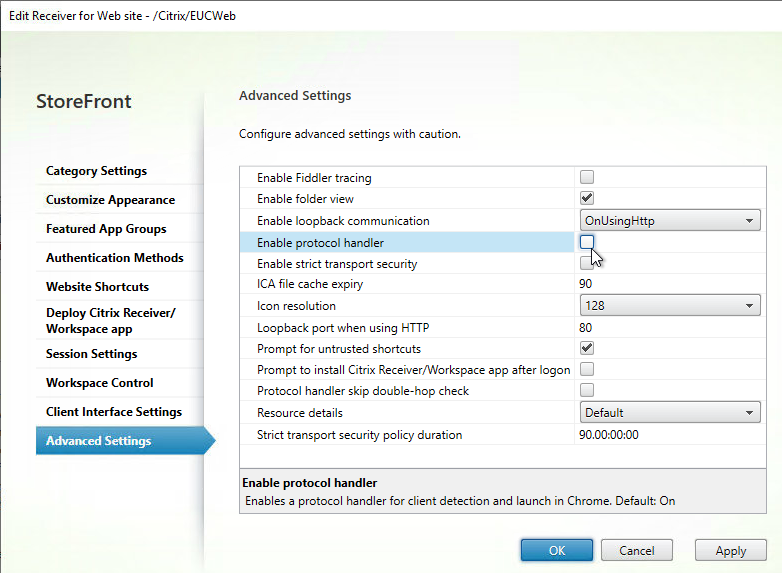The image size is (782, 573).
Task: Select the Icon resolution row label
Action: 296,306
